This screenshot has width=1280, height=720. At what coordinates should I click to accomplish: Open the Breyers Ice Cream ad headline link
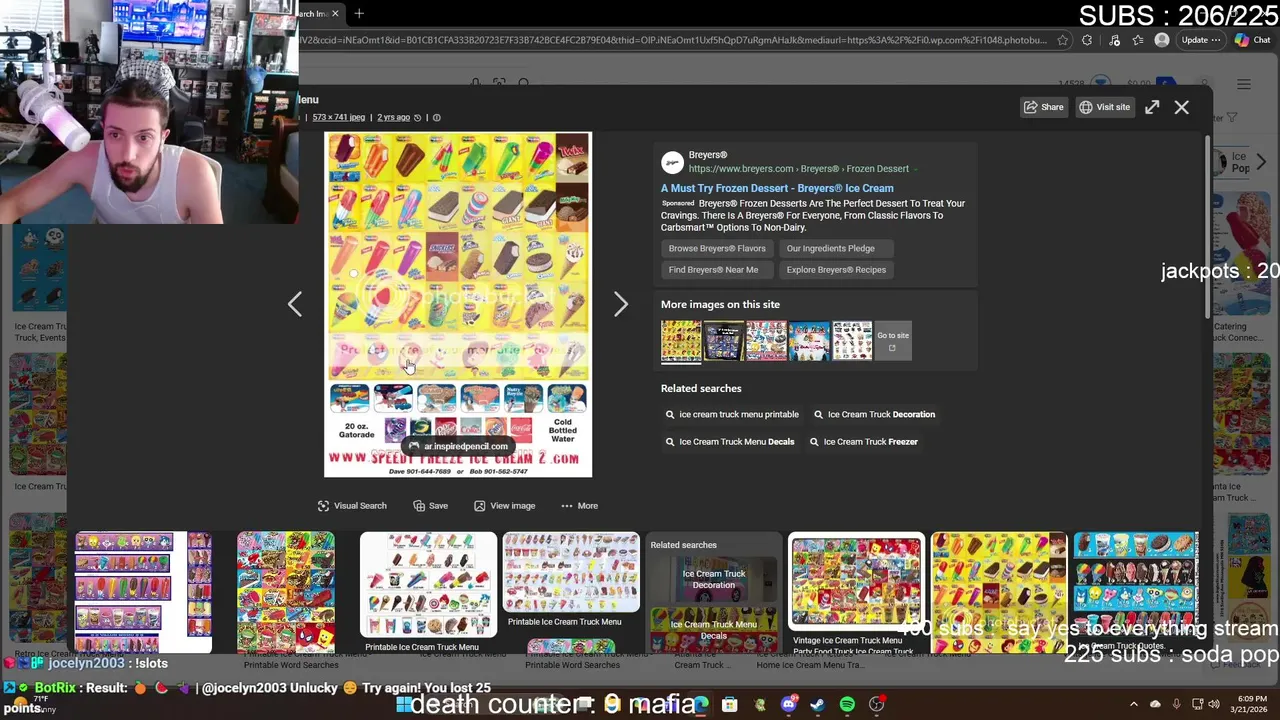[x=777, y=188]
